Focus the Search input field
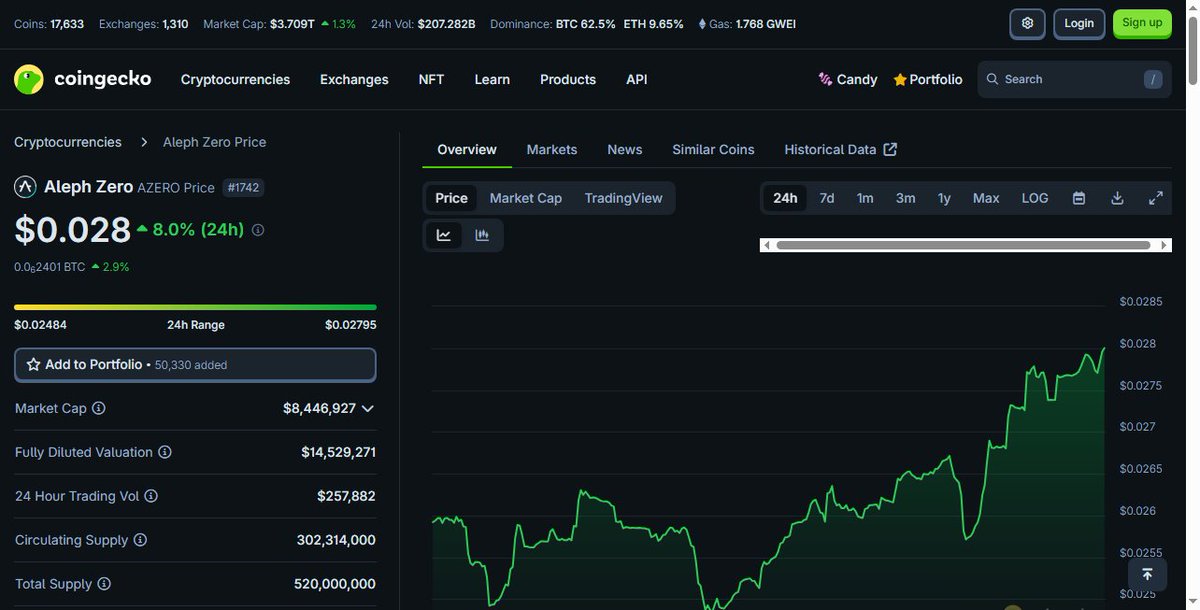Image resolution: width=1200 pixels, height=610 pixels. click(x=1074, y=79)
